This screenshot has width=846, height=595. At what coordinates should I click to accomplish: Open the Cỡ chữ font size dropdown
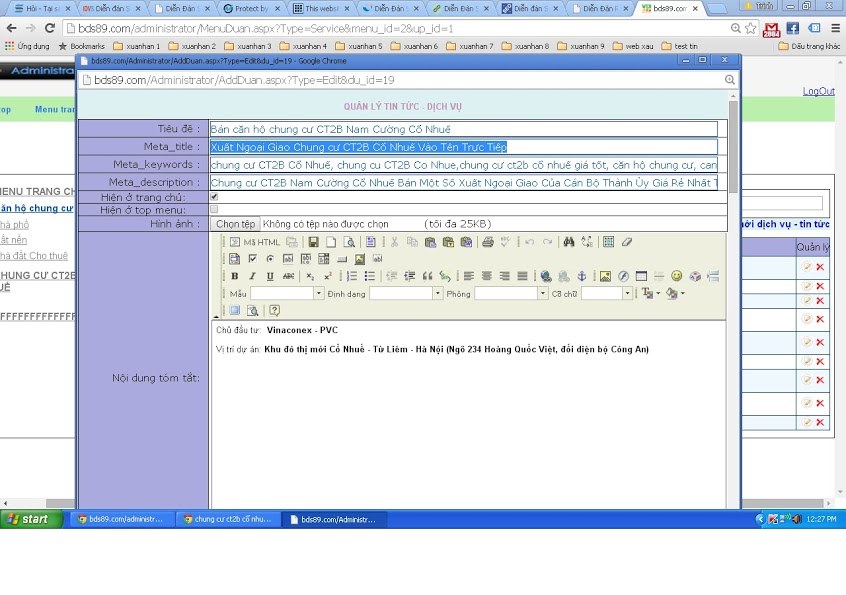click(x=627, y=293)
